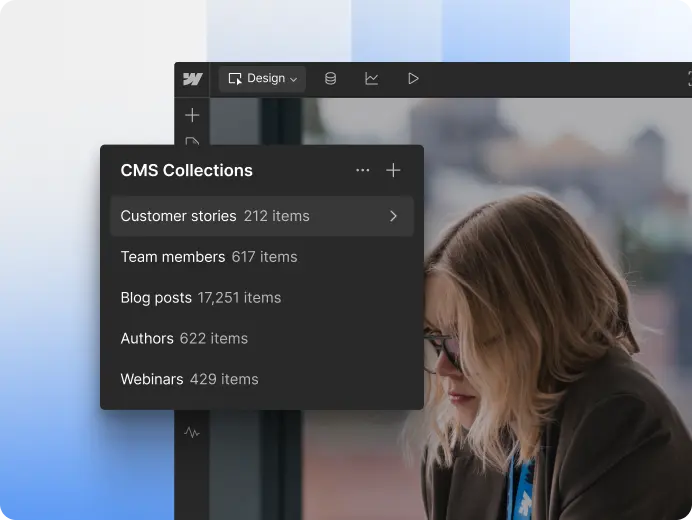Click the Preview play icon

pos(413,79)
